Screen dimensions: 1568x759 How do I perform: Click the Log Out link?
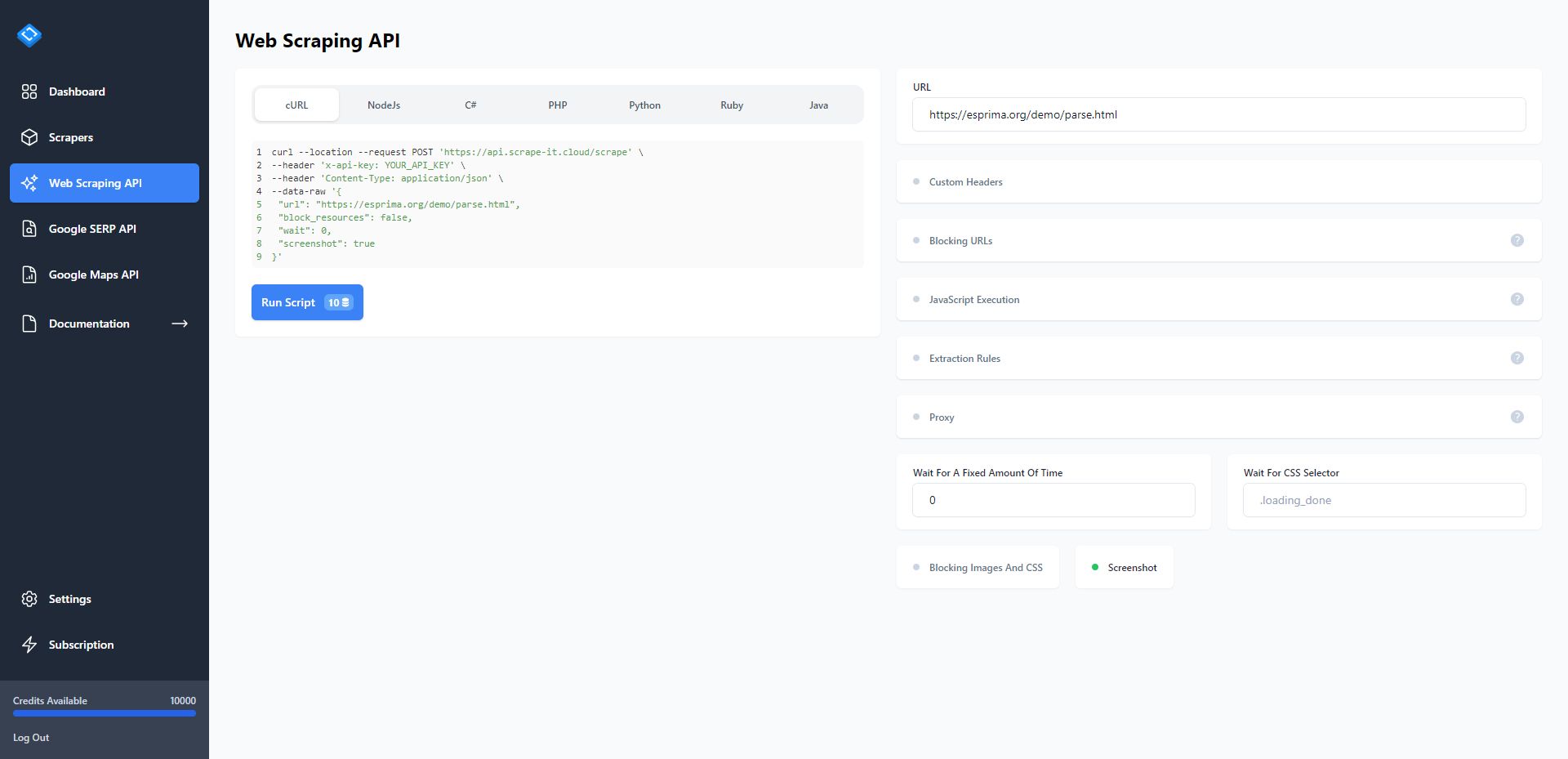click(x=31, y=737)
